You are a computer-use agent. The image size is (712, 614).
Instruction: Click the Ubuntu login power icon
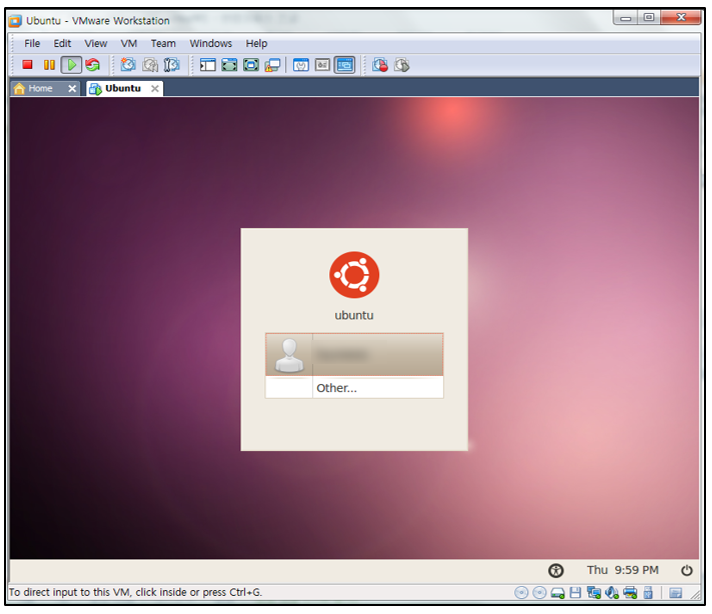[x=687, y=570]
